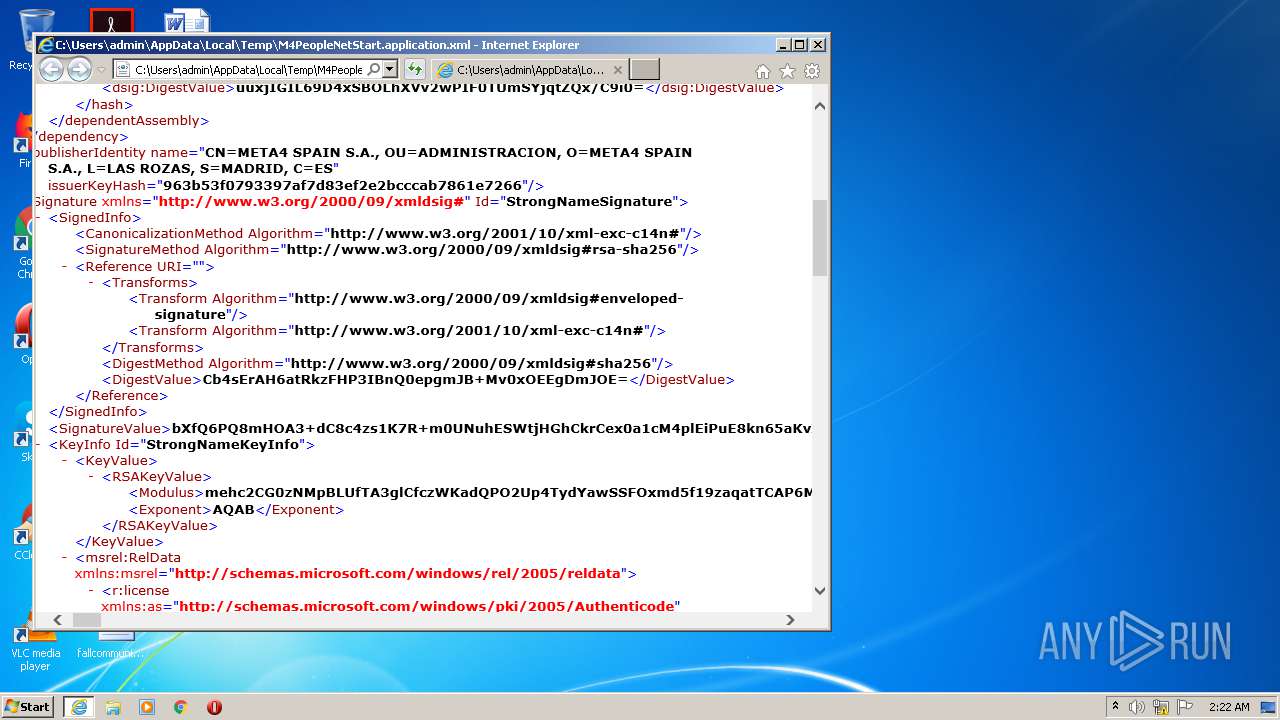Open the Windows Start menu
The height and width of the screenshot is (720, 1280).
(x=27, y=706)
